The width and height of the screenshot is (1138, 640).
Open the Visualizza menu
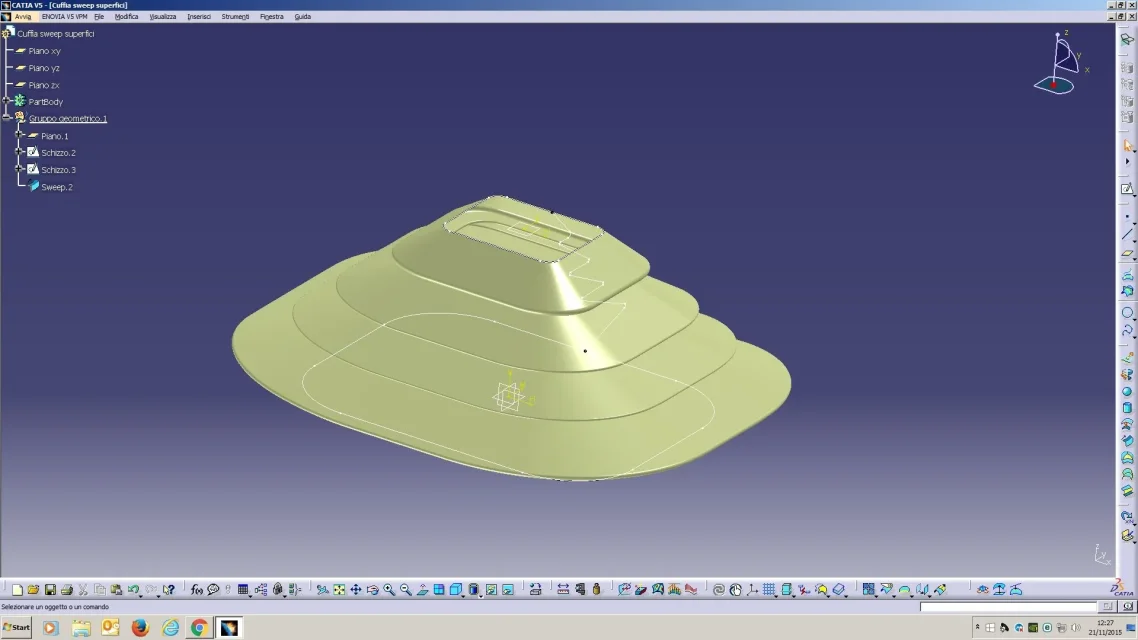coord(163,17)
